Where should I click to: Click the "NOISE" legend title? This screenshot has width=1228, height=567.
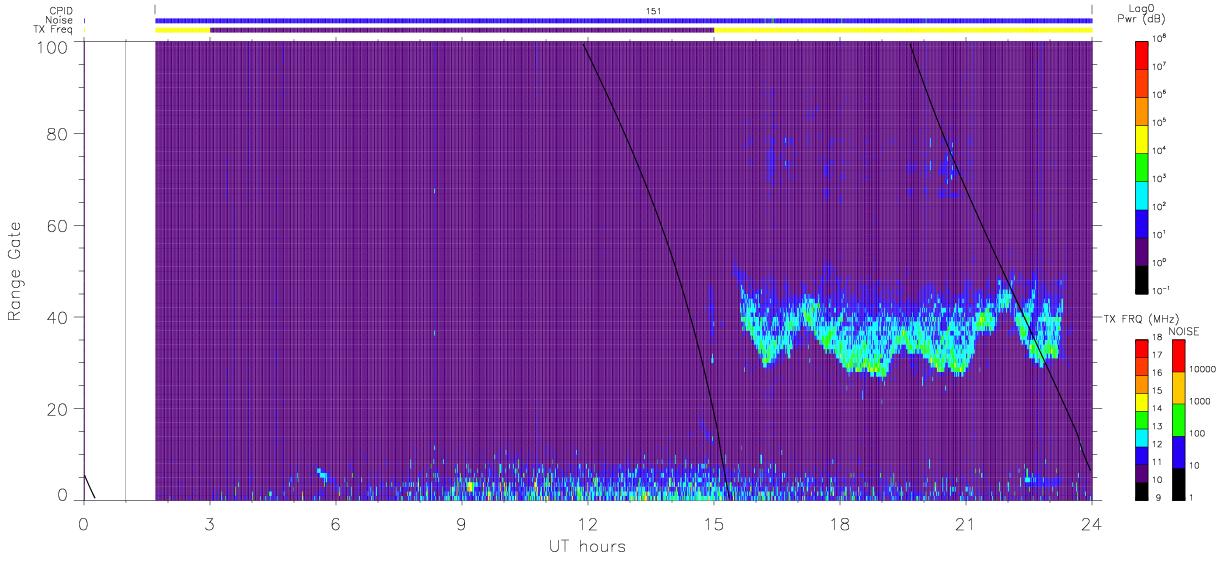1184,331
